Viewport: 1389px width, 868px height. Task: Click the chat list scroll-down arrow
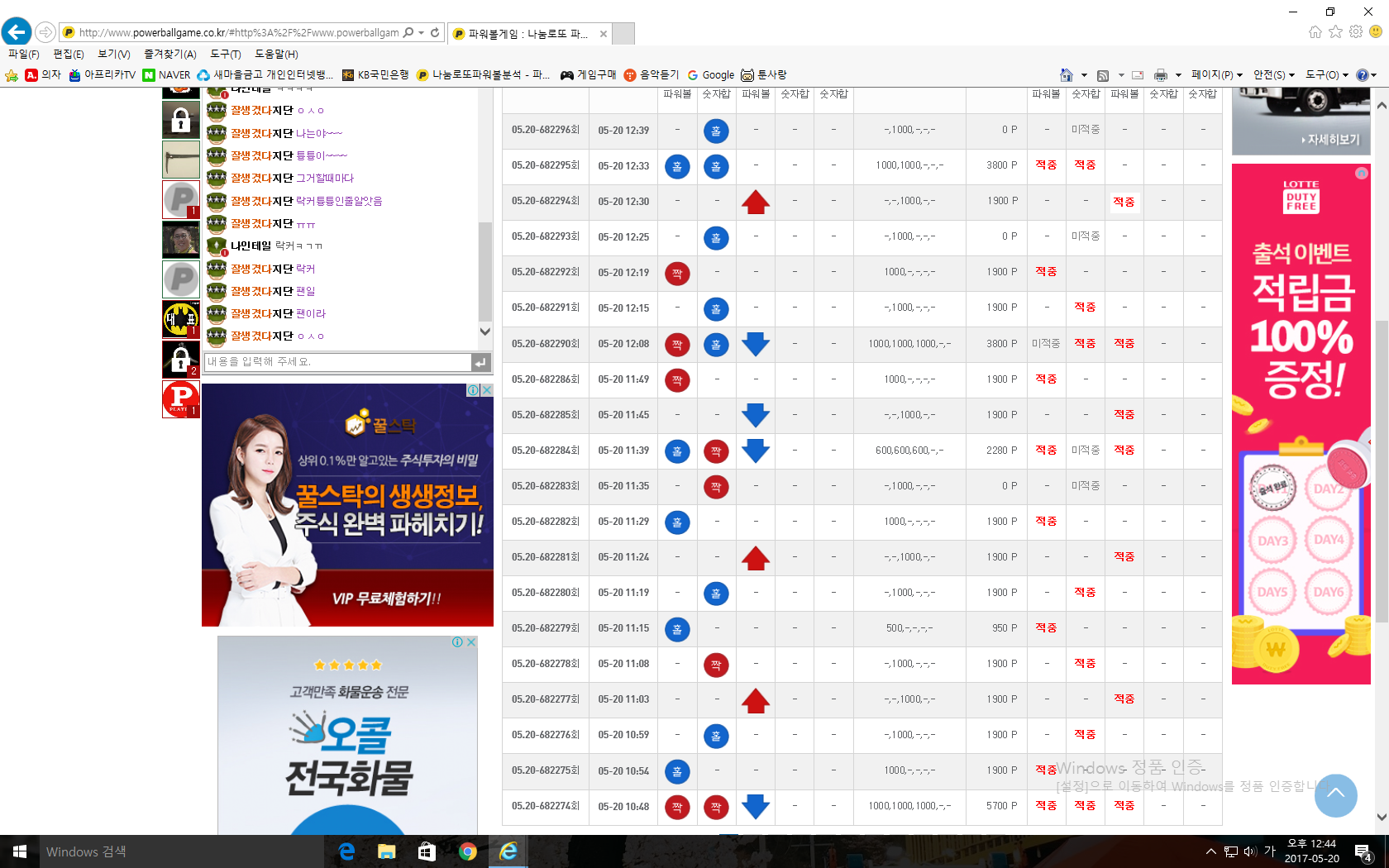(x=485, y=331)
